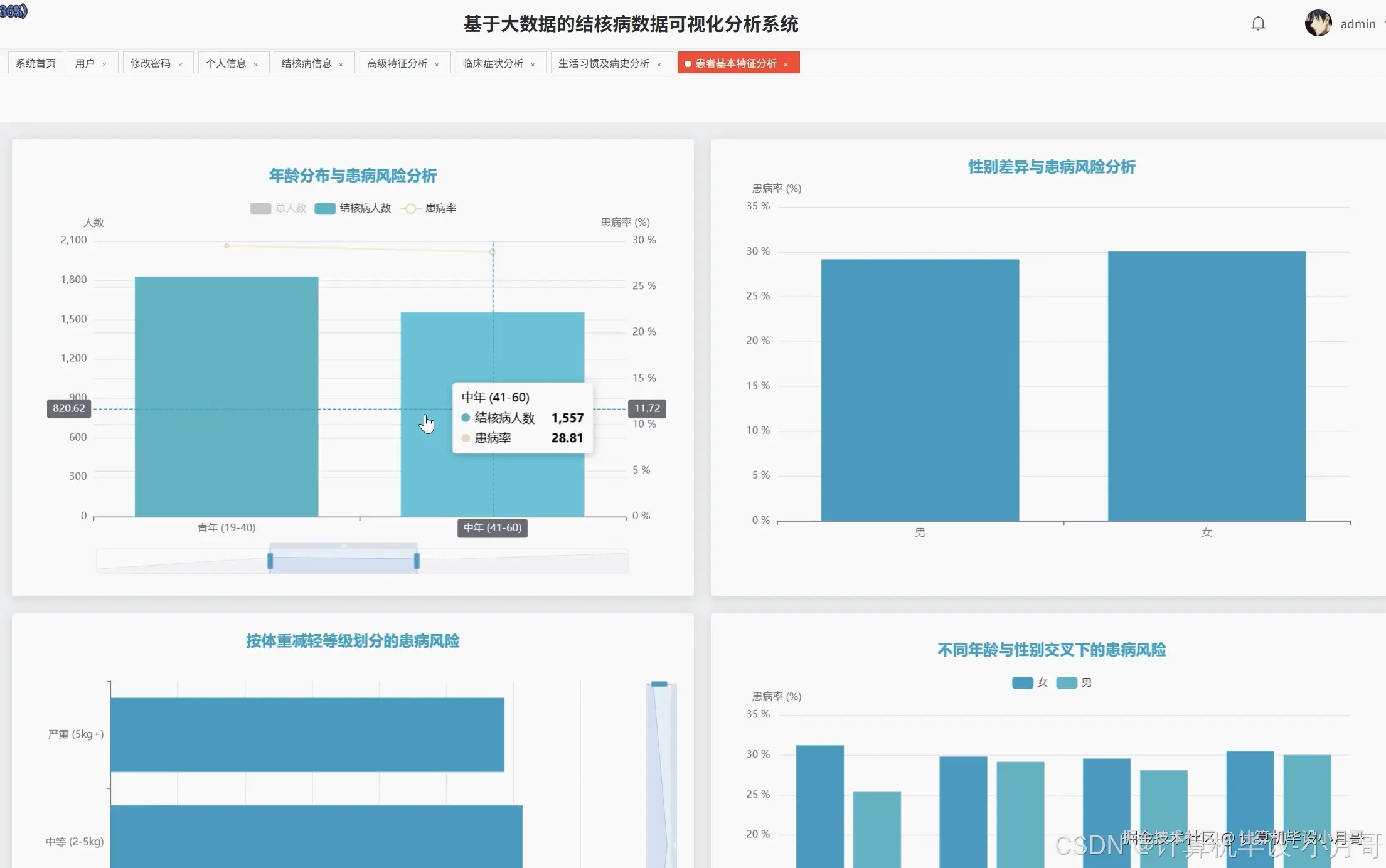Click the left handle of age chart zoom slider
Screen dimensions: 1386x868
270,561
